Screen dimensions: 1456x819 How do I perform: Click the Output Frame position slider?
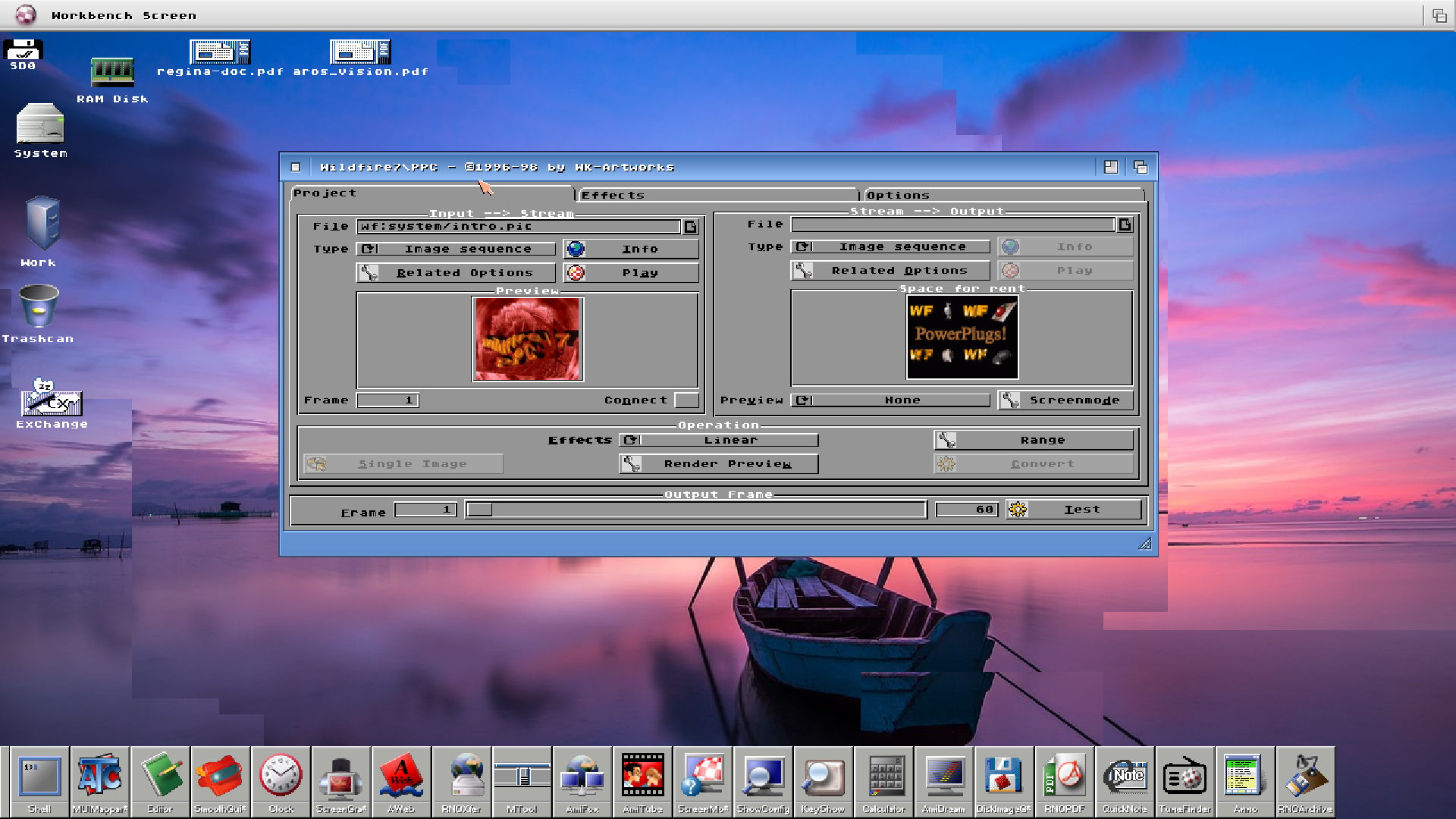pos(696,510)
